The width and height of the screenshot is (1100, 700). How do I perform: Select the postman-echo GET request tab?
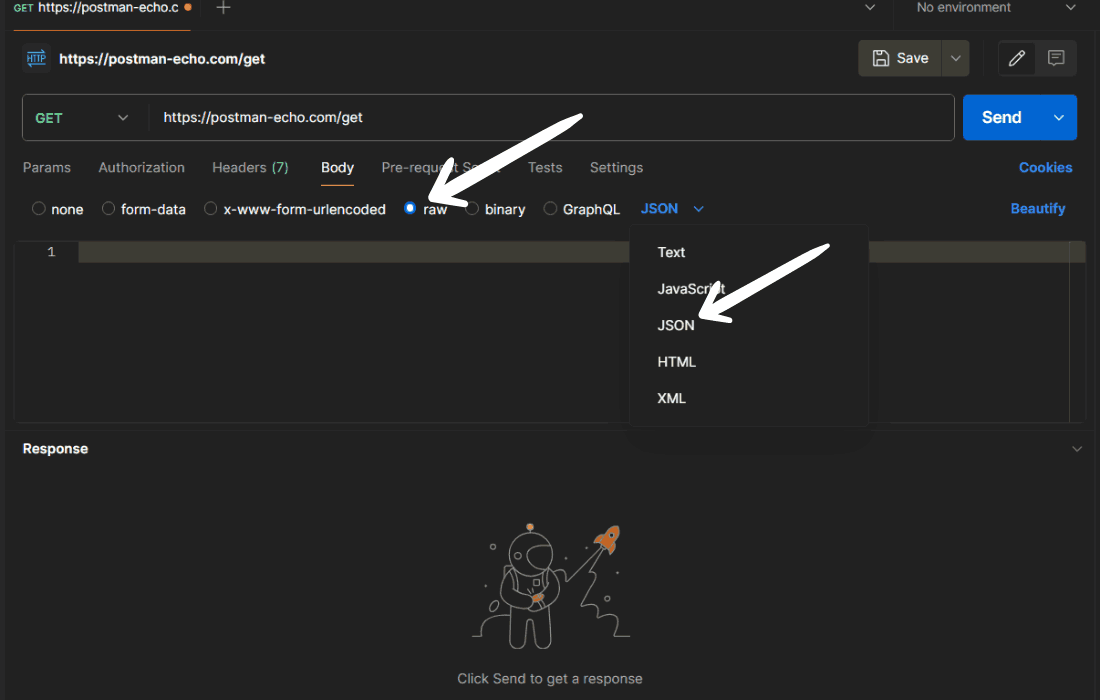pyautogui.click(x=102, y=8)
